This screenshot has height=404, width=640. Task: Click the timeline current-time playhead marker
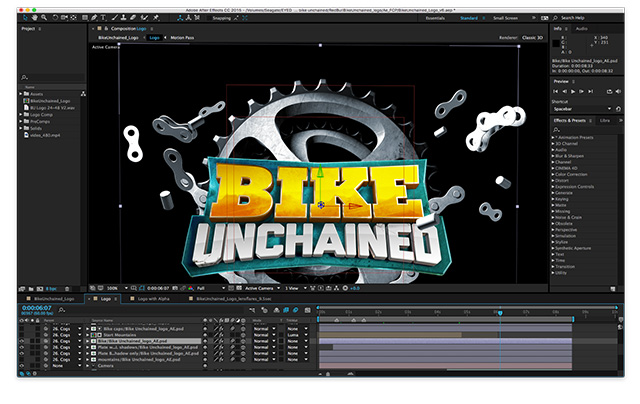pyautogui.click(x=498, y=311)
